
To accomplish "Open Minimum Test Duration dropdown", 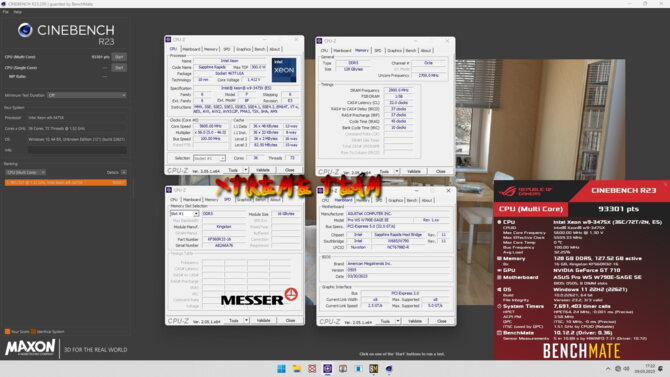I will coord(87,95).
